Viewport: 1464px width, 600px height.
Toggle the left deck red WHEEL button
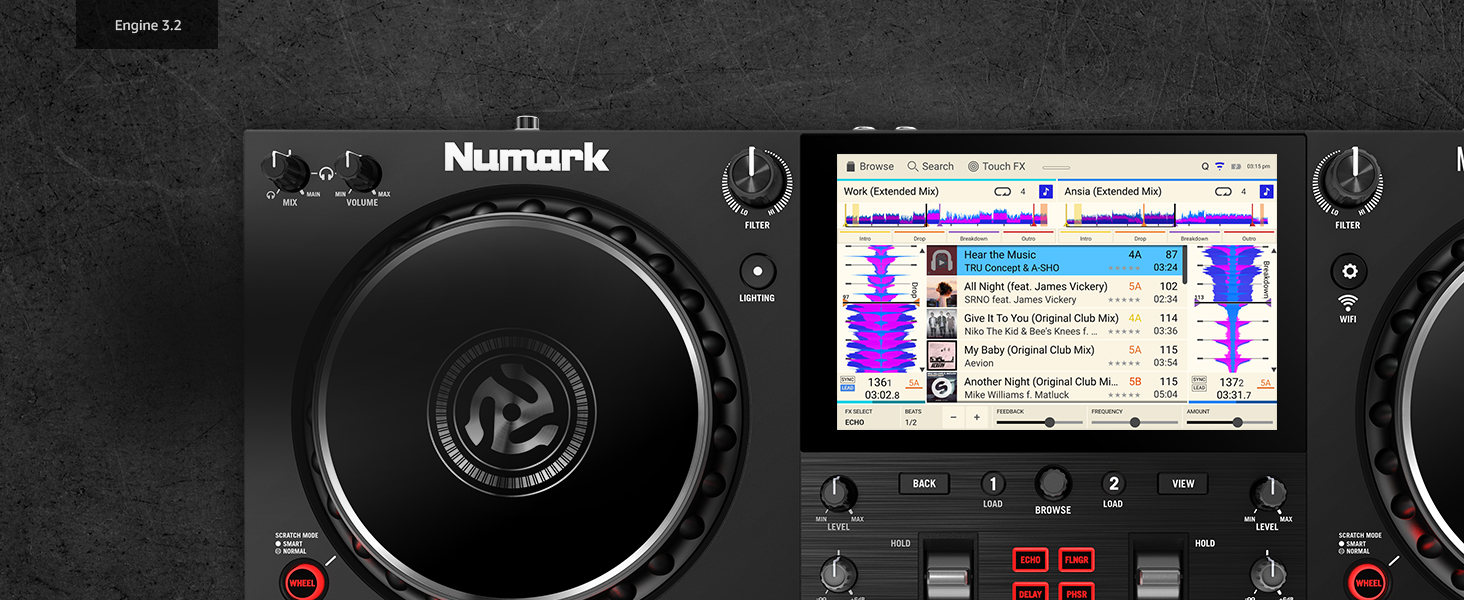(x=301, y=582)
